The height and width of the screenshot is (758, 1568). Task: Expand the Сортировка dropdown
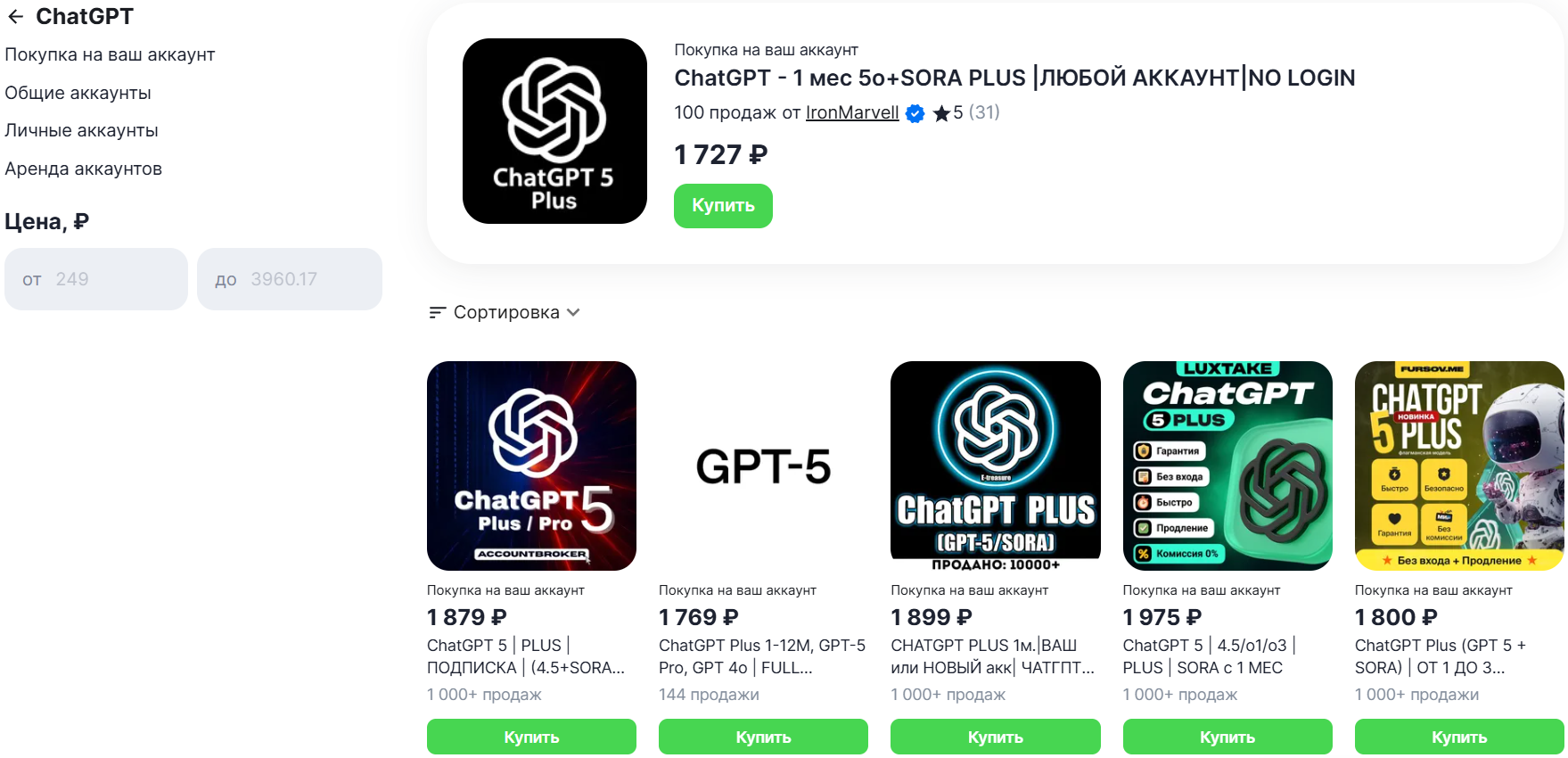tap(505, 312)
